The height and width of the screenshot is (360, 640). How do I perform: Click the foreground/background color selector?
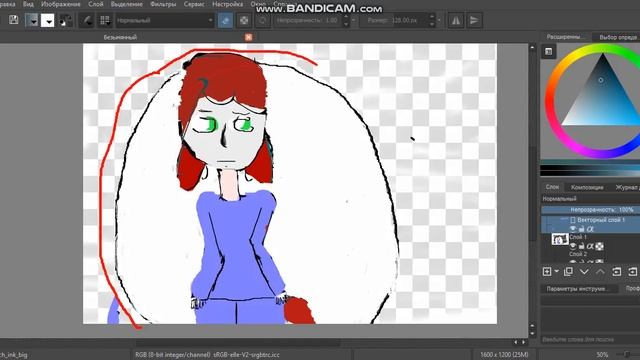[x=65, y=20]
